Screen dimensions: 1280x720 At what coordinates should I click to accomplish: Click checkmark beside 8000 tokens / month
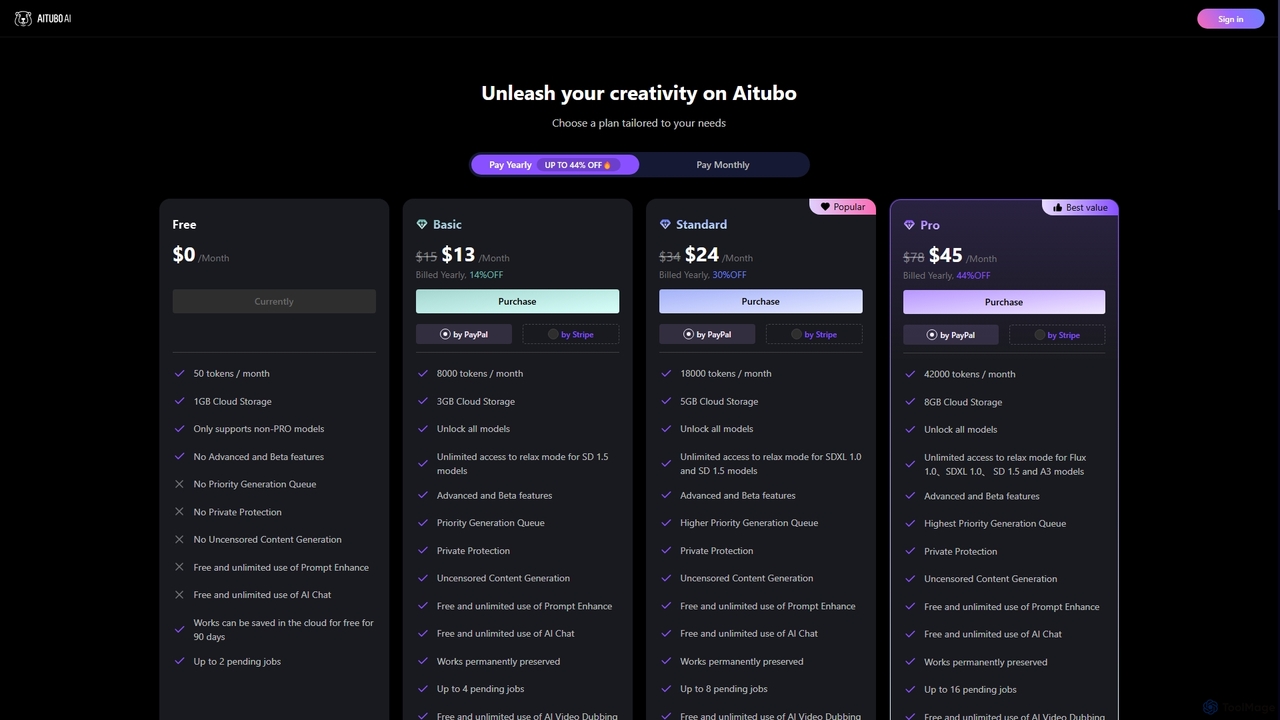[x=422, y=373]
